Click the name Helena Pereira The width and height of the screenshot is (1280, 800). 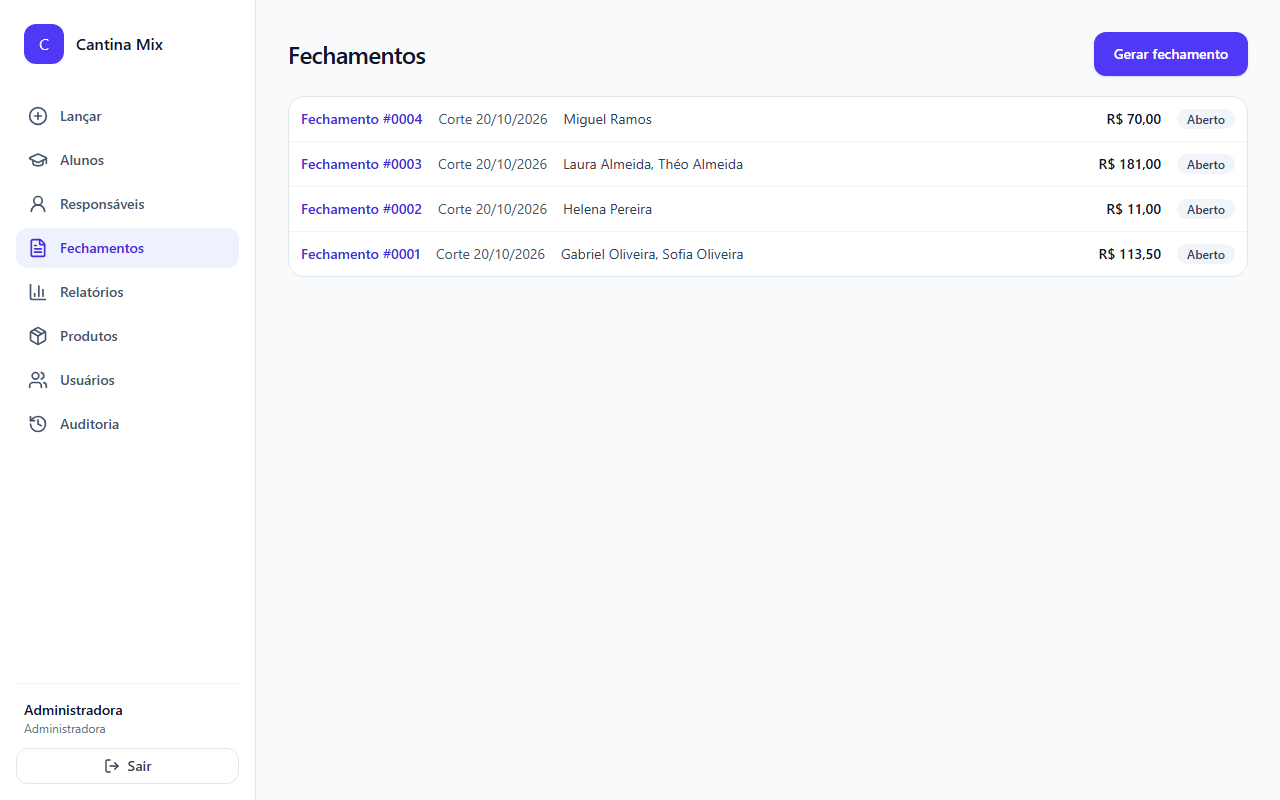[x=608, y=209]
